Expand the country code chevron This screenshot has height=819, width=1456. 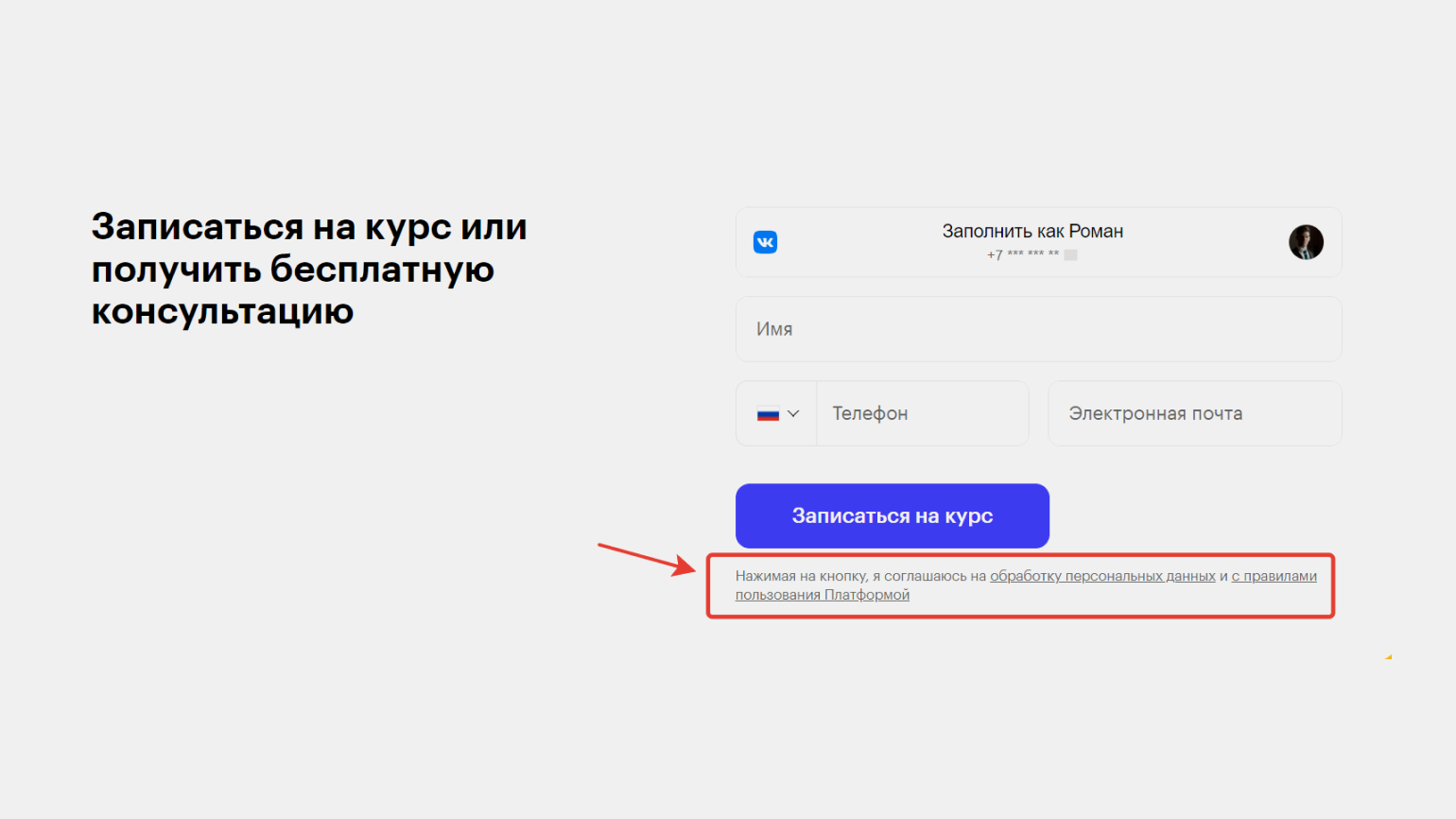(793, 413)
